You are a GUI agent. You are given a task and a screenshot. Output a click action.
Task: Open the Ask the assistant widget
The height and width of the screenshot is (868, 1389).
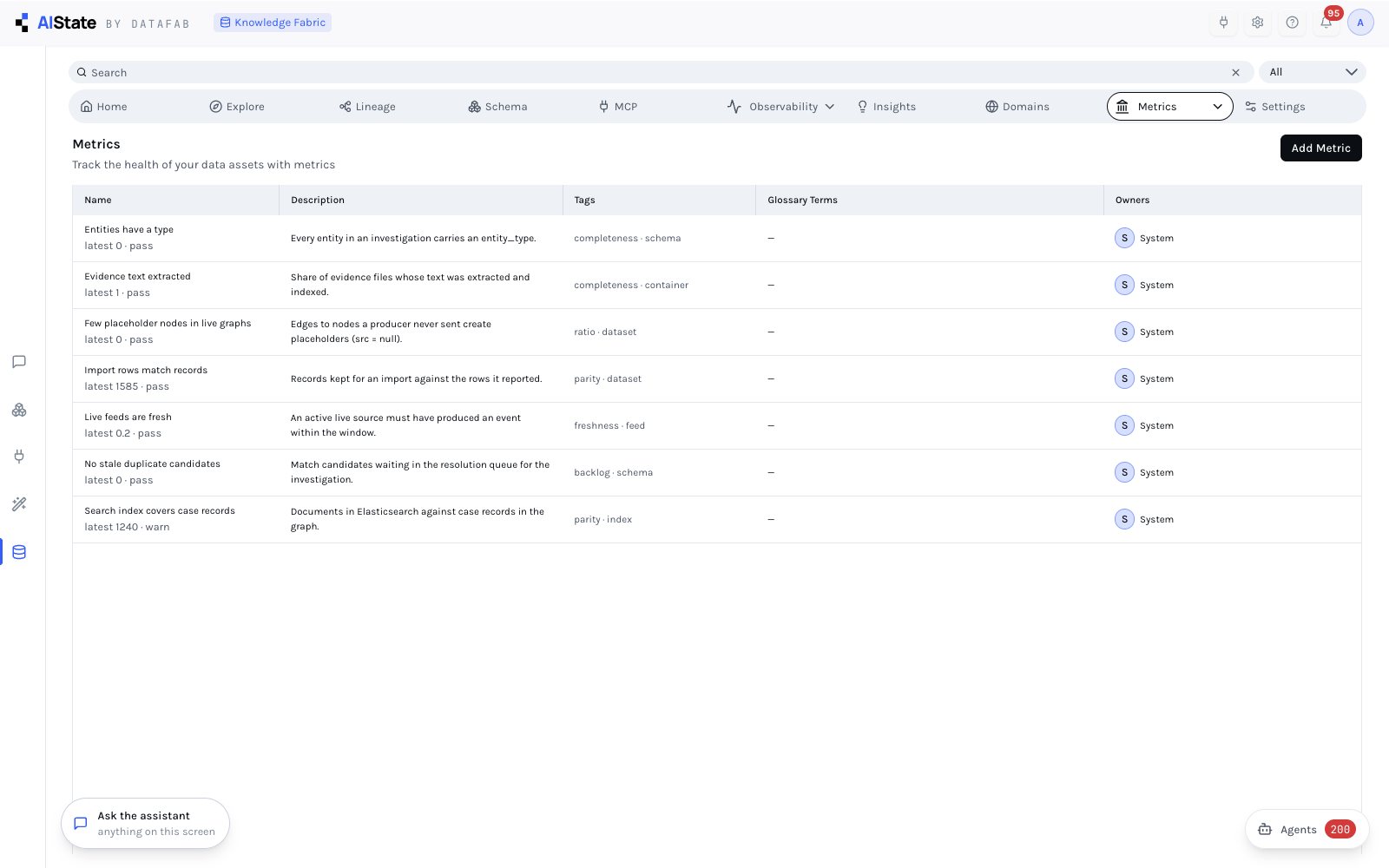145,823
